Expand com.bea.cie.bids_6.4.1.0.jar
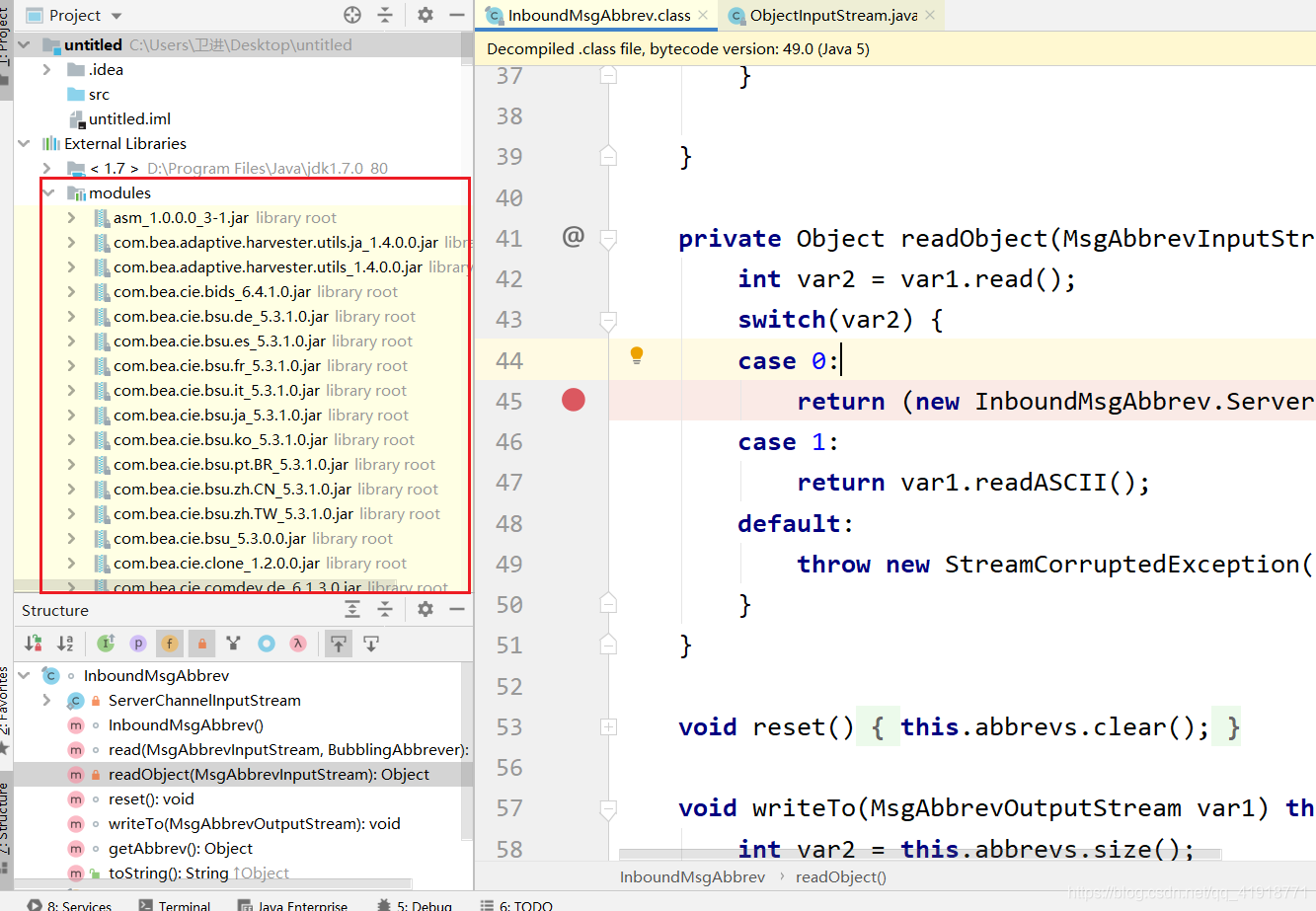Image resolution: width=1316 pixels, height=911 pixels. click(x=71, y=291)
